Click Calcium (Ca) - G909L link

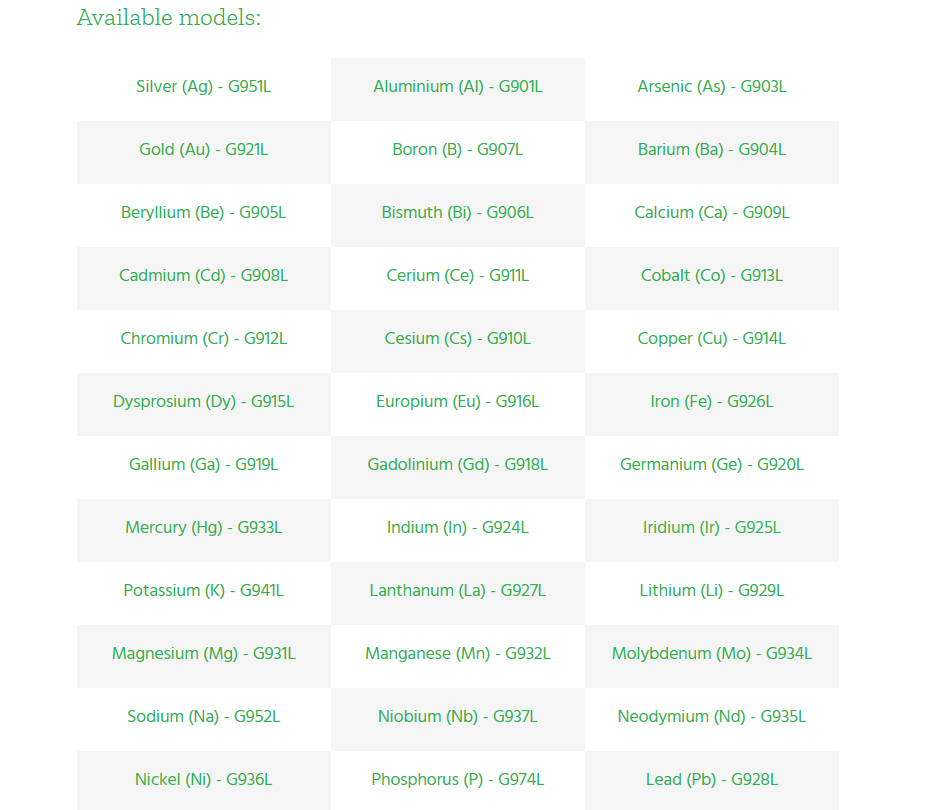712,213
